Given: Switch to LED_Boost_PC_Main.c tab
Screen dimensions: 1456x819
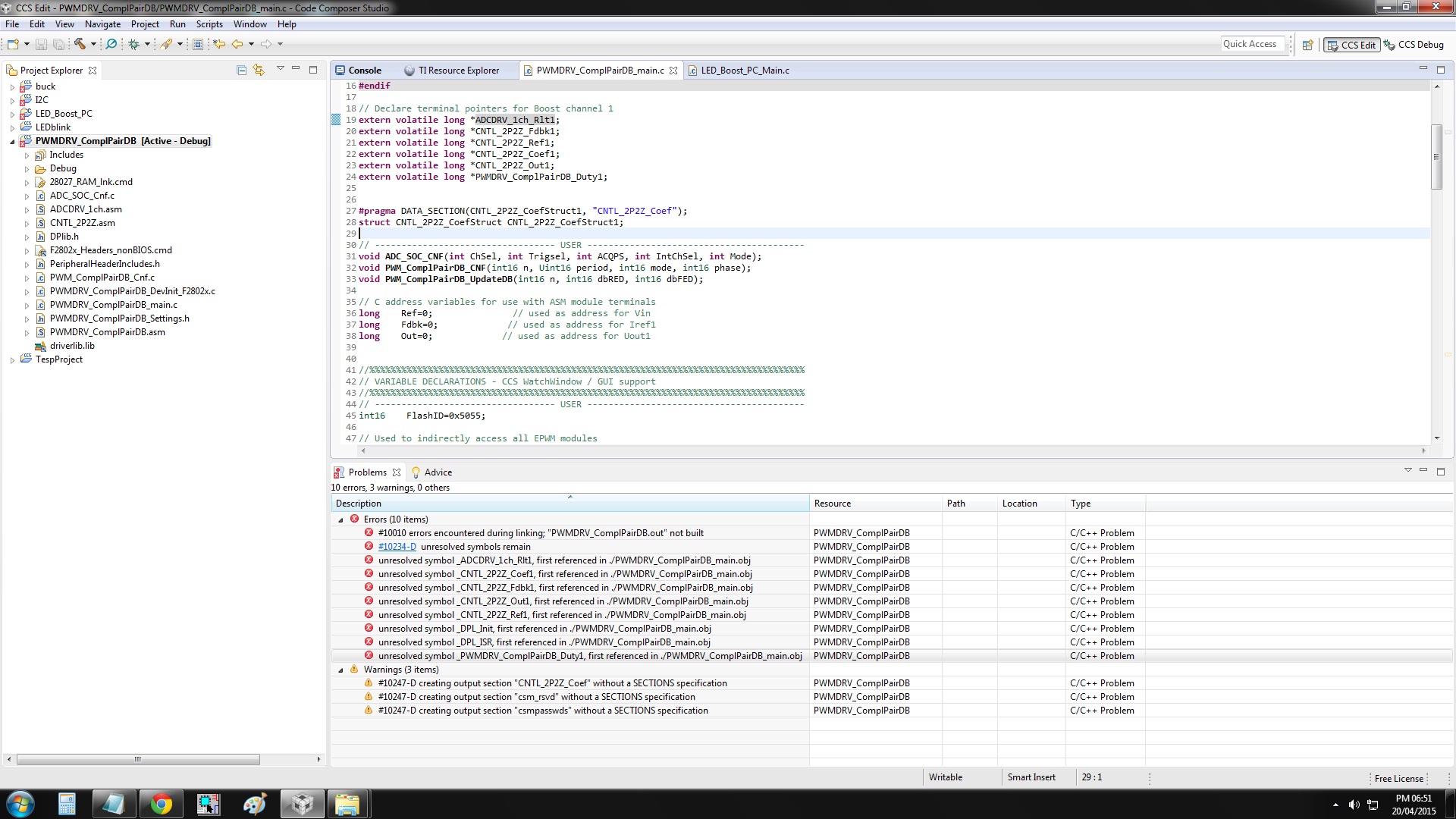Looking at the screenshot, I should 744,71.
